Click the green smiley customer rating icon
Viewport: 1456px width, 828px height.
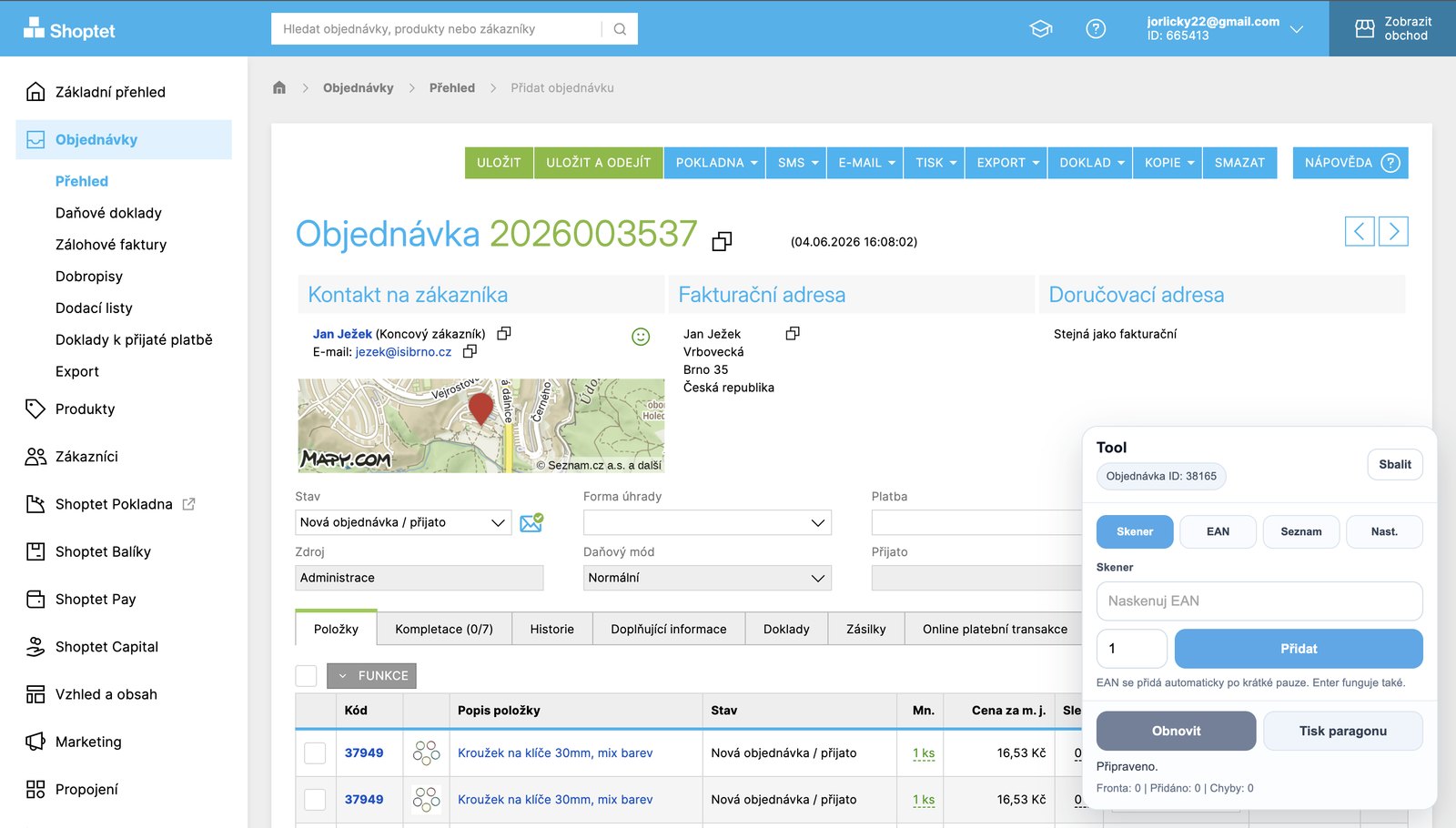(641, 337)
